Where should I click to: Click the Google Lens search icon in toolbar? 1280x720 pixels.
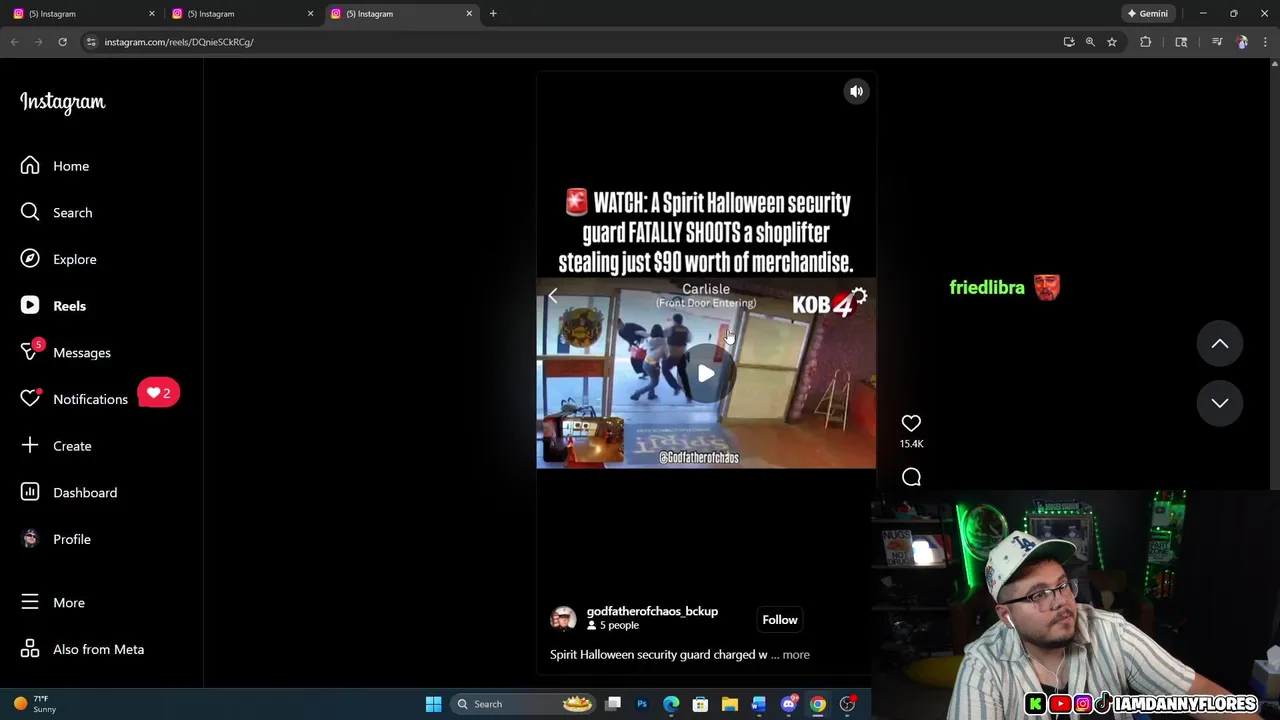pos(1181,42)
